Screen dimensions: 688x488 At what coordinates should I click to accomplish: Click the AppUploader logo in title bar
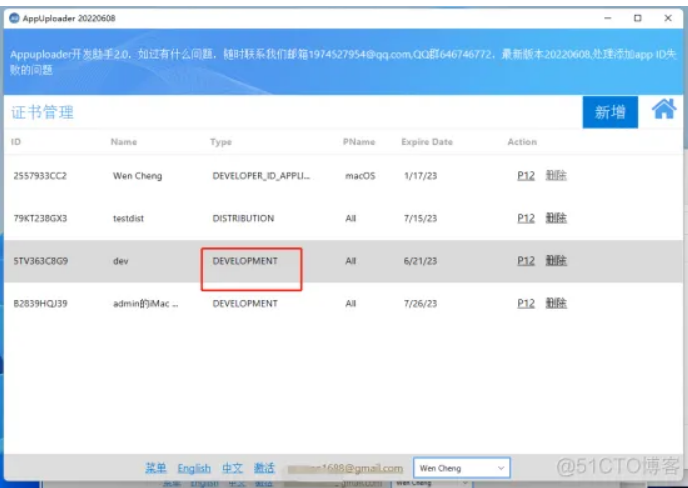(x=14, y=18)
